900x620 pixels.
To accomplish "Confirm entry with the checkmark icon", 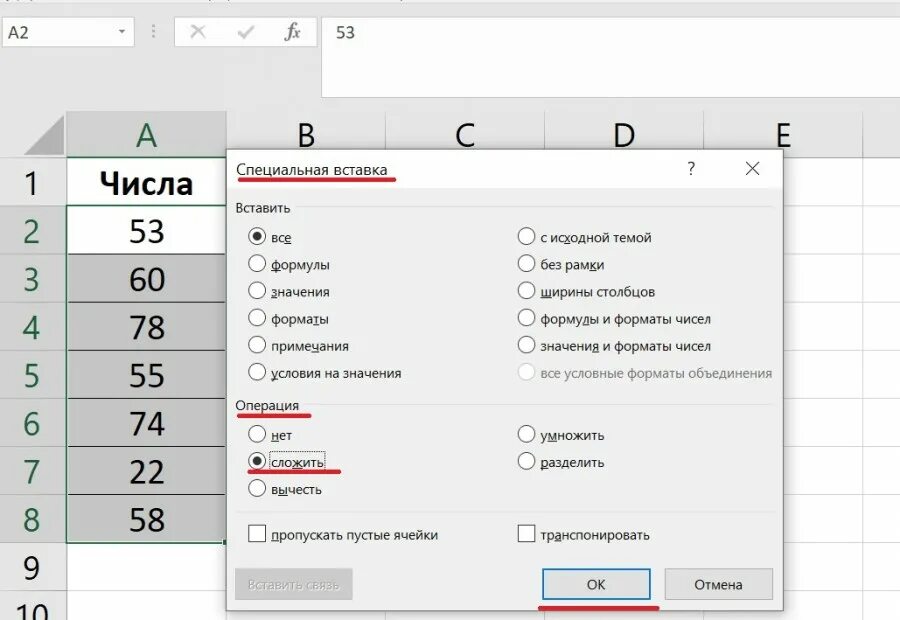I will coord(246,32).
